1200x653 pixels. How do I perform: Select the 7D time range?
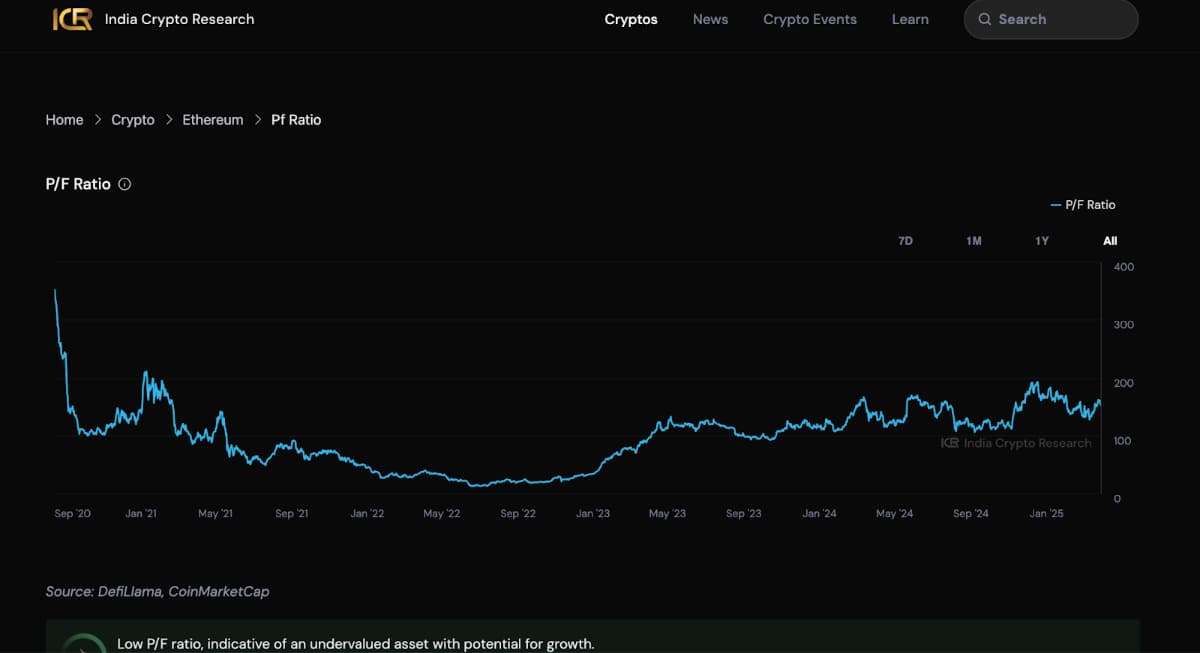(905, 241)
